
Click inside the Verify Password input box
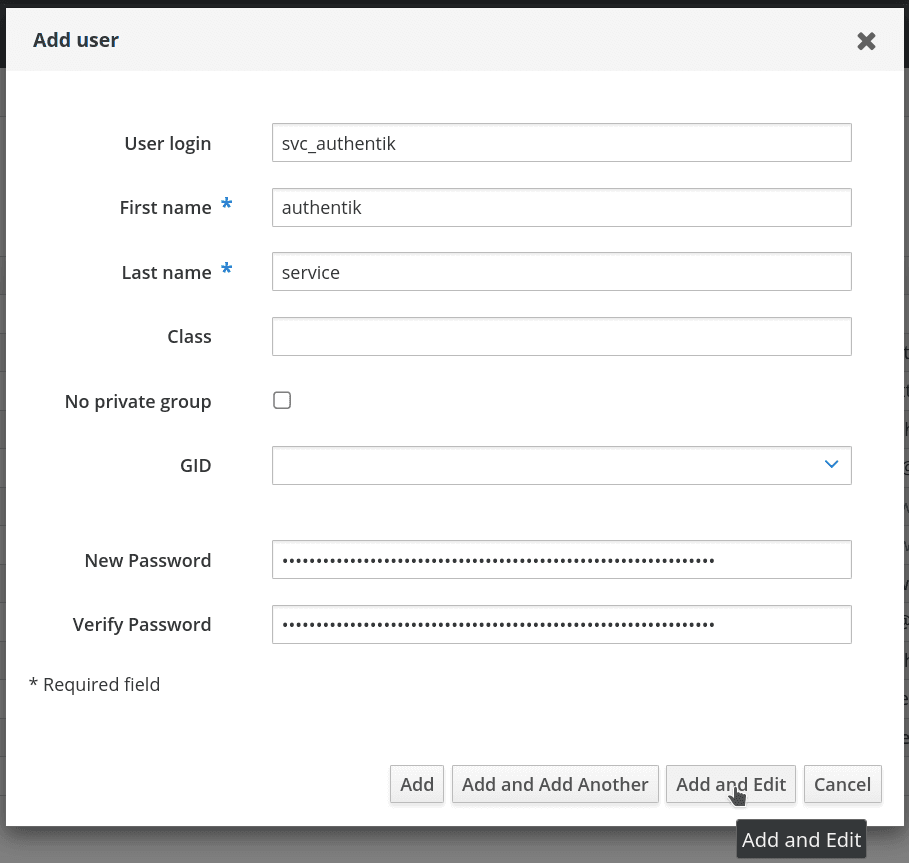561,625
